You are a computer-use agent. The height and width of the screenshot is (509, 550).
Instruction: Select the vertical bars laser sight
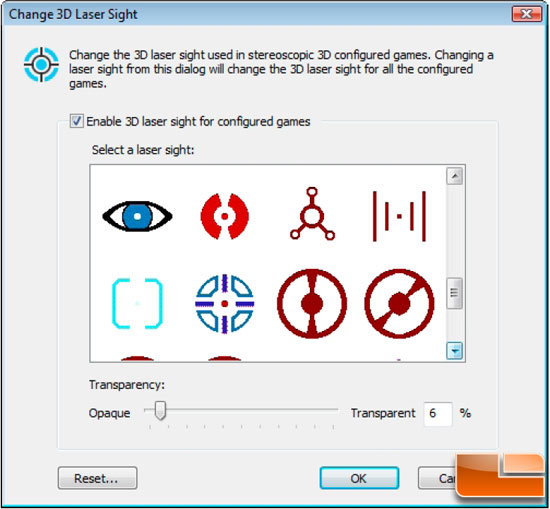tap(399, 216)
